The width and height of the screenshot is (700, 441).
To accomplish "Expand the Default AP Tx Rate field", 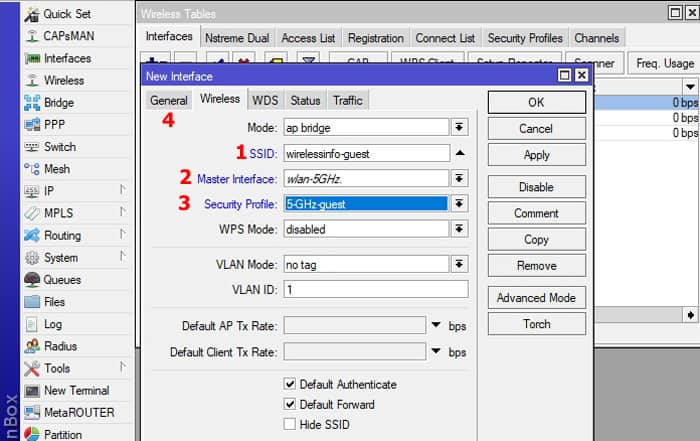I will pyautogui.click(x=436, y=325).
